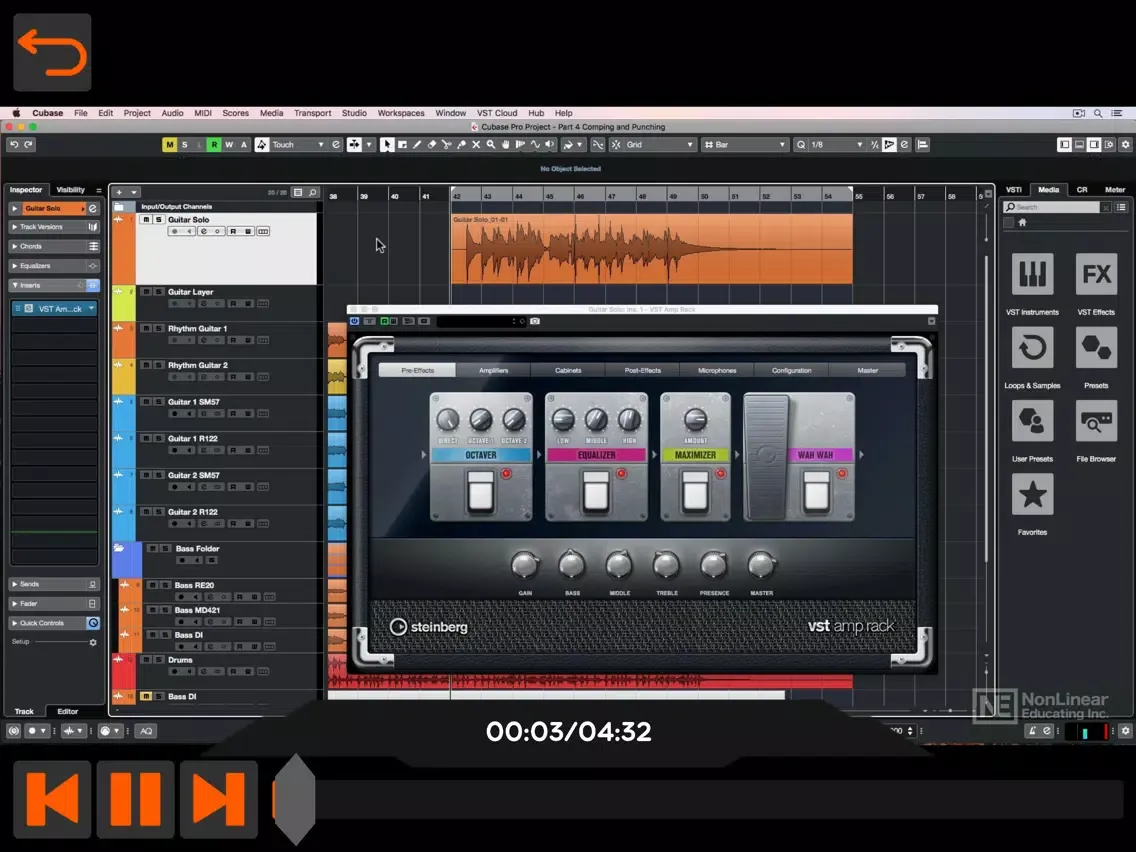Open the File Browser tile

point(1095,420)
